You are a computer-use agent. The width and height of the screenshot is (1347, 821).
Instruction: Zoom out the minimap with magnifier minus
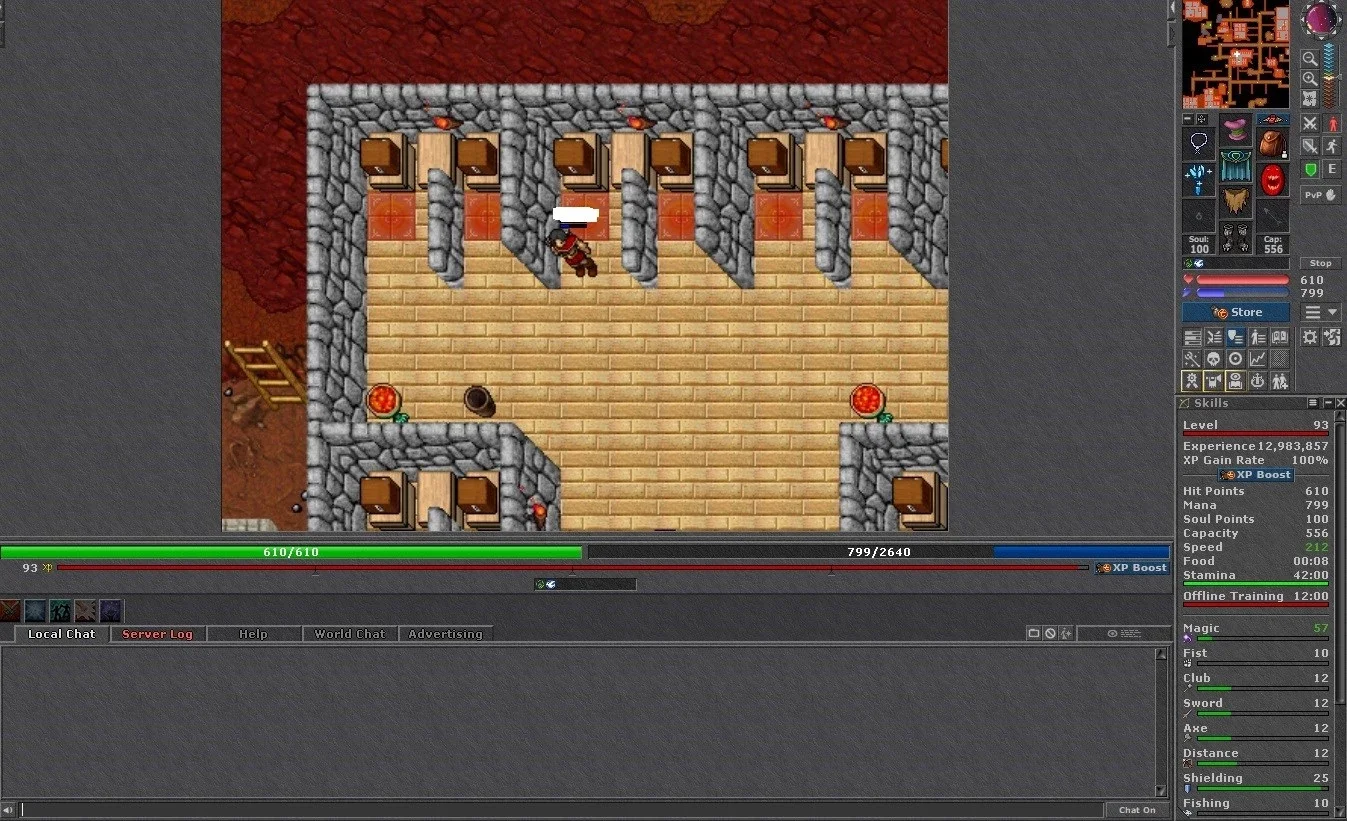pyautogui.click(x=1309, y=58)
